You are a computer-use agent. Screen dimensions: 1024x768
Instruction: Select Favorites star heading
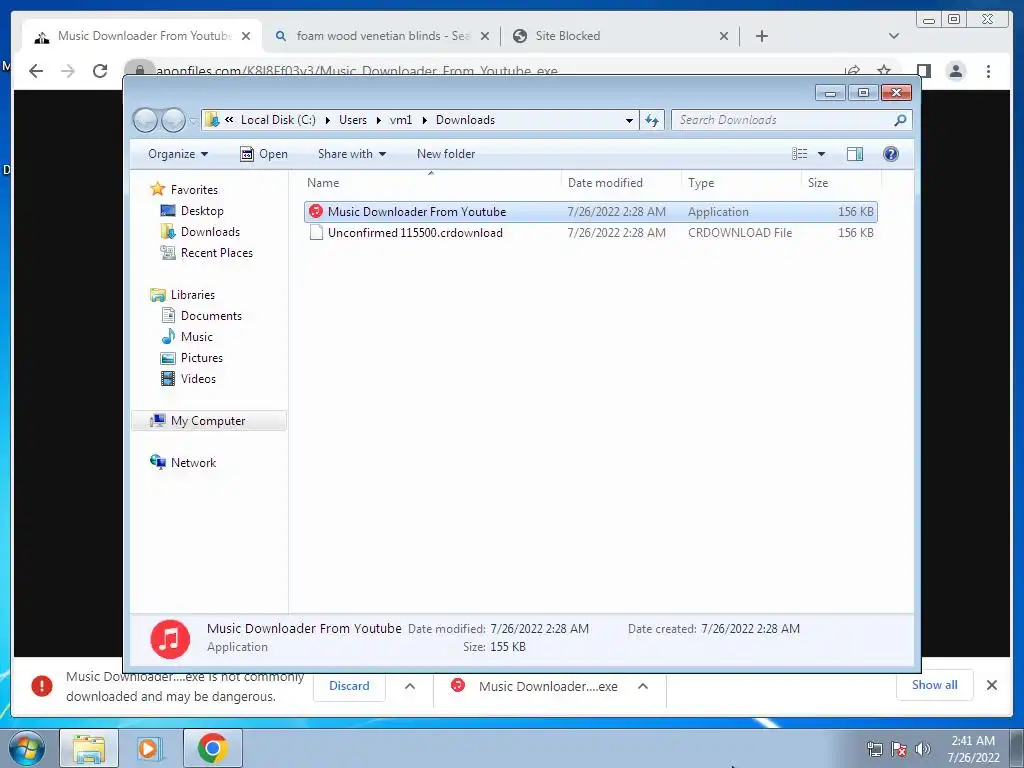click(x=193, y=189)
